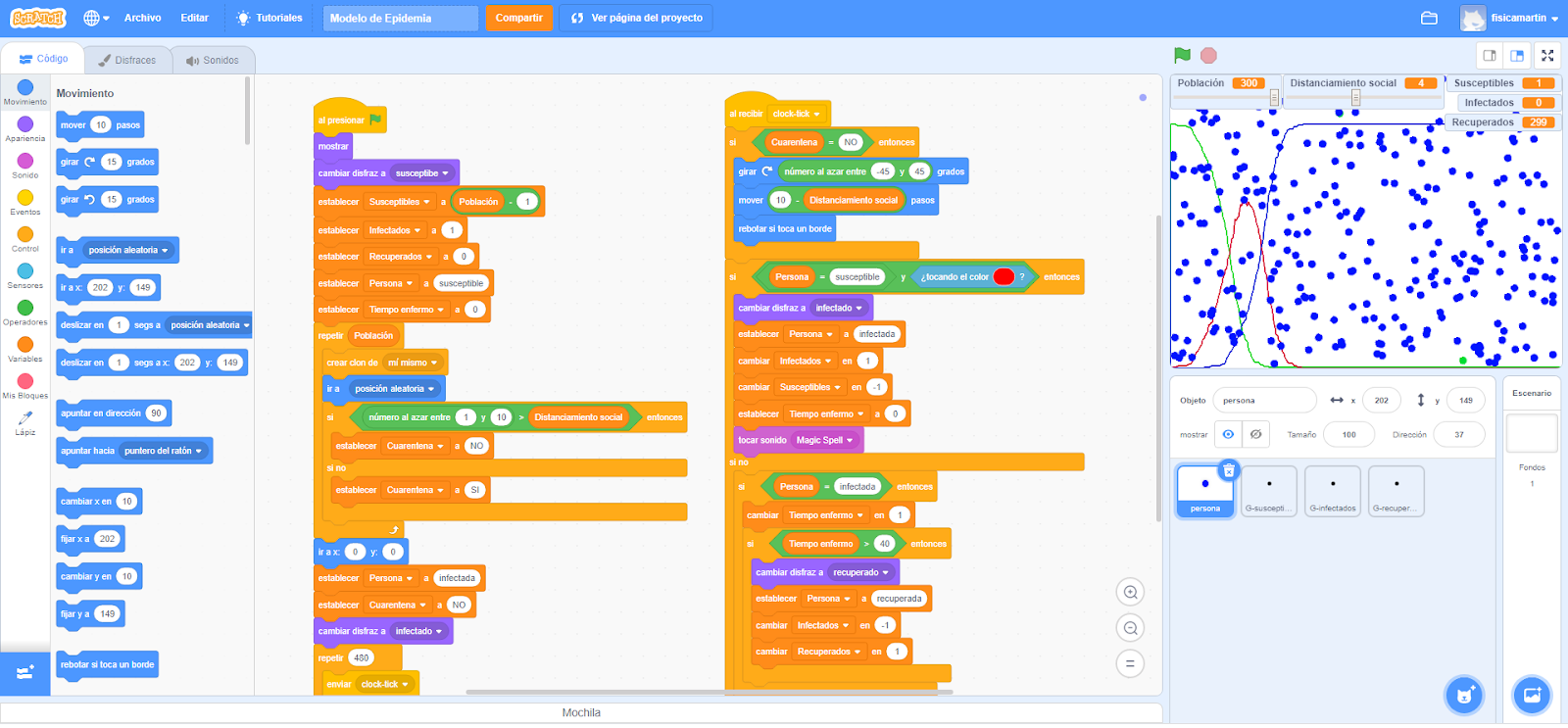Viewport: 1568px width, 728px height.
Task: Enter full screen stage mode
Action: click(x=1547, y=56)
